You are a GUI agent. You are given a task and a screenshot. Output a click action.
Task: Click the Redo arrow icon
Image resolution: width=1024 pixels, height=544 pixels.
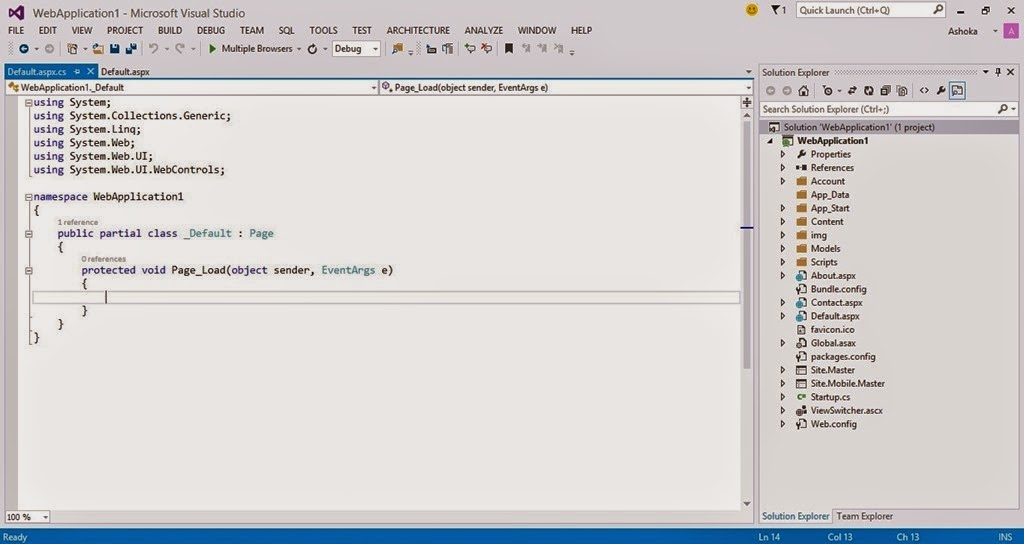179,49
